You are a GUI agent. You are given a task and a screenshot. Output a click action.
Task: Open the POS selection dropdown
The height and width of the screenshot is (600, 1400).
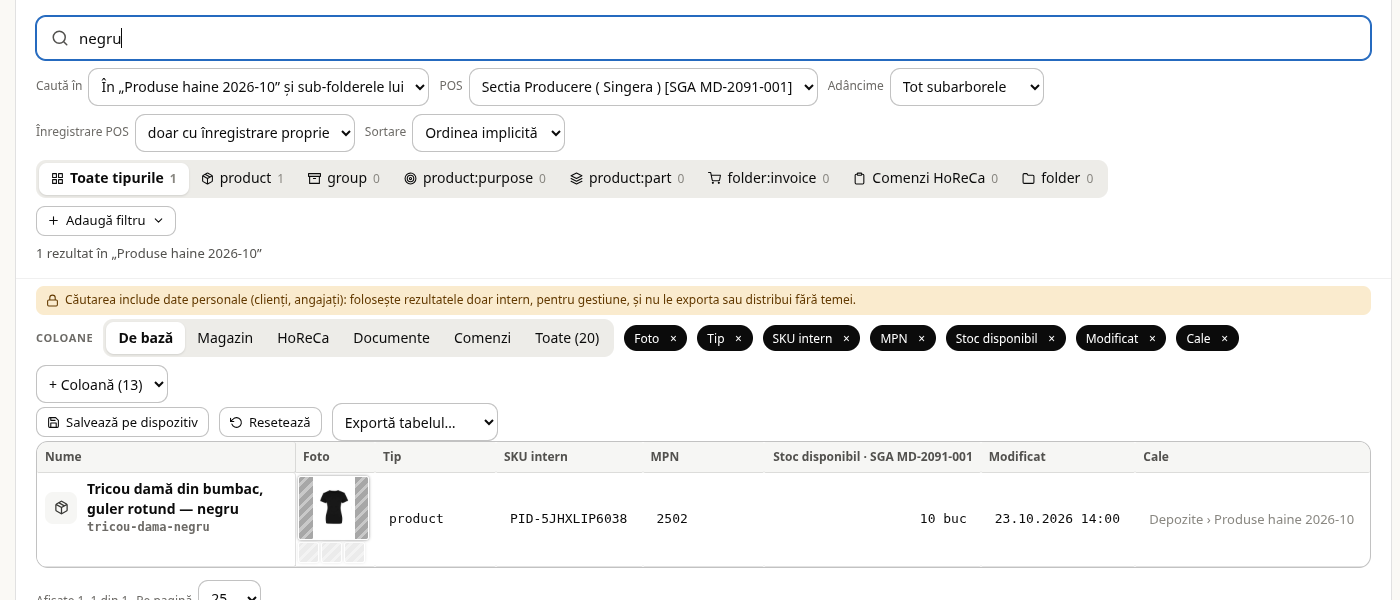tap(643, 87)
